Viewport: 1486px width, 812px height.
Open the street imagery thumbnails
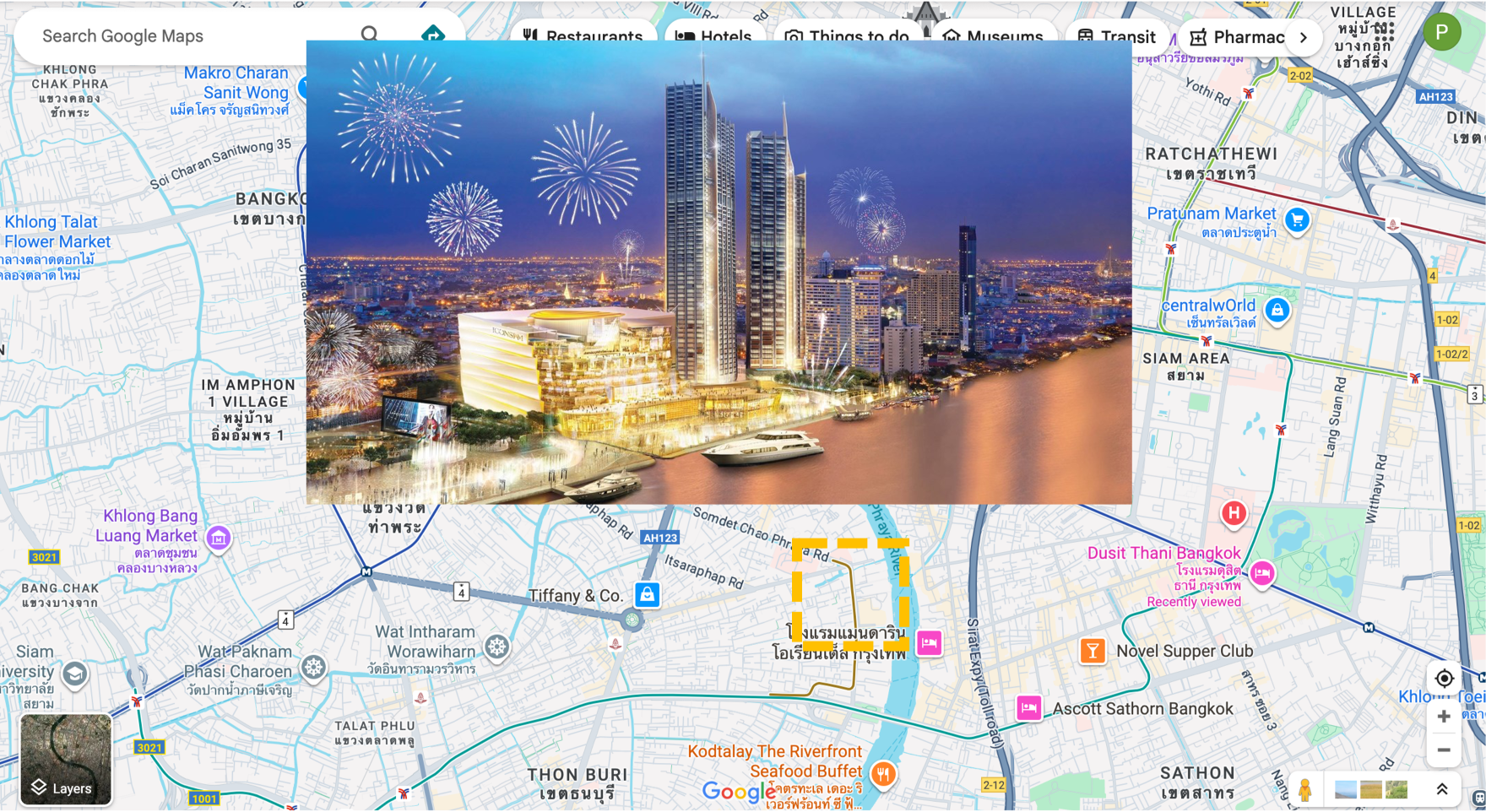1371,790
